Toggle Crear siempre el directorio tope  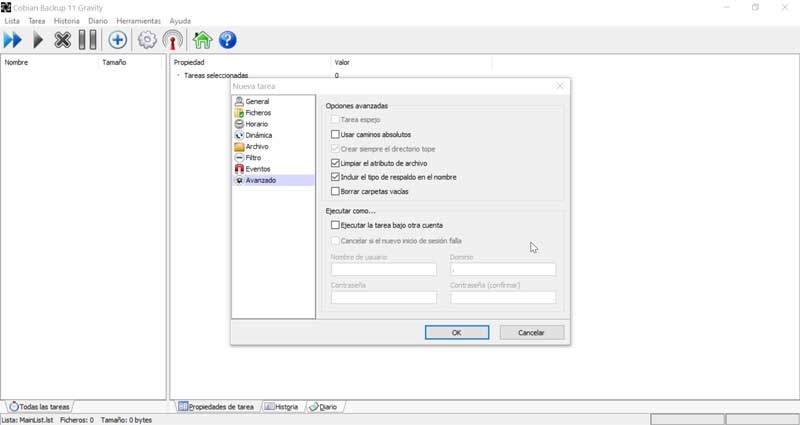pyautogui.click(x=335, y=149)
